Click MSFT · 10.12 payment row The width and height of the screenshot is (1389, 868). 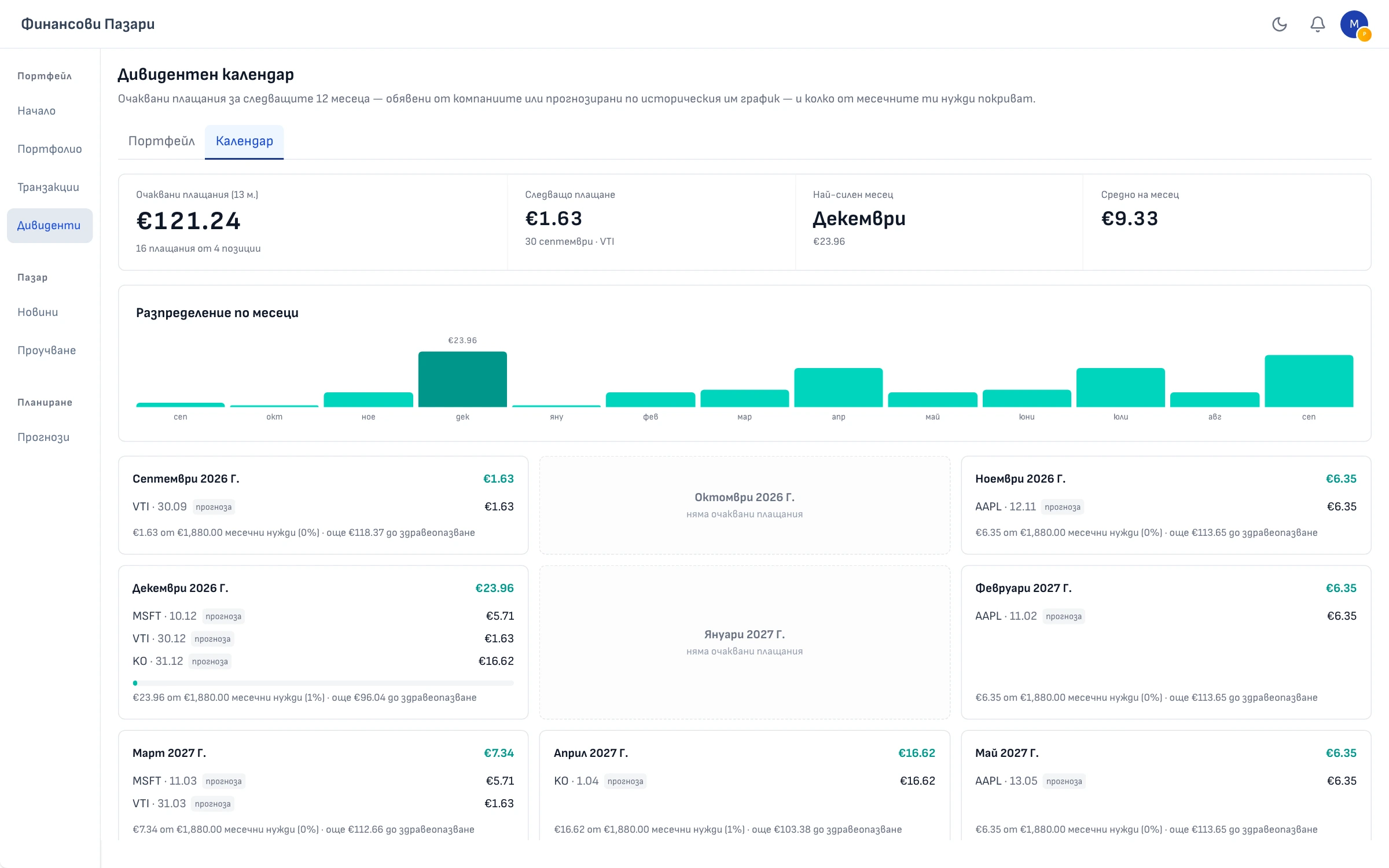tap(323, 616)
